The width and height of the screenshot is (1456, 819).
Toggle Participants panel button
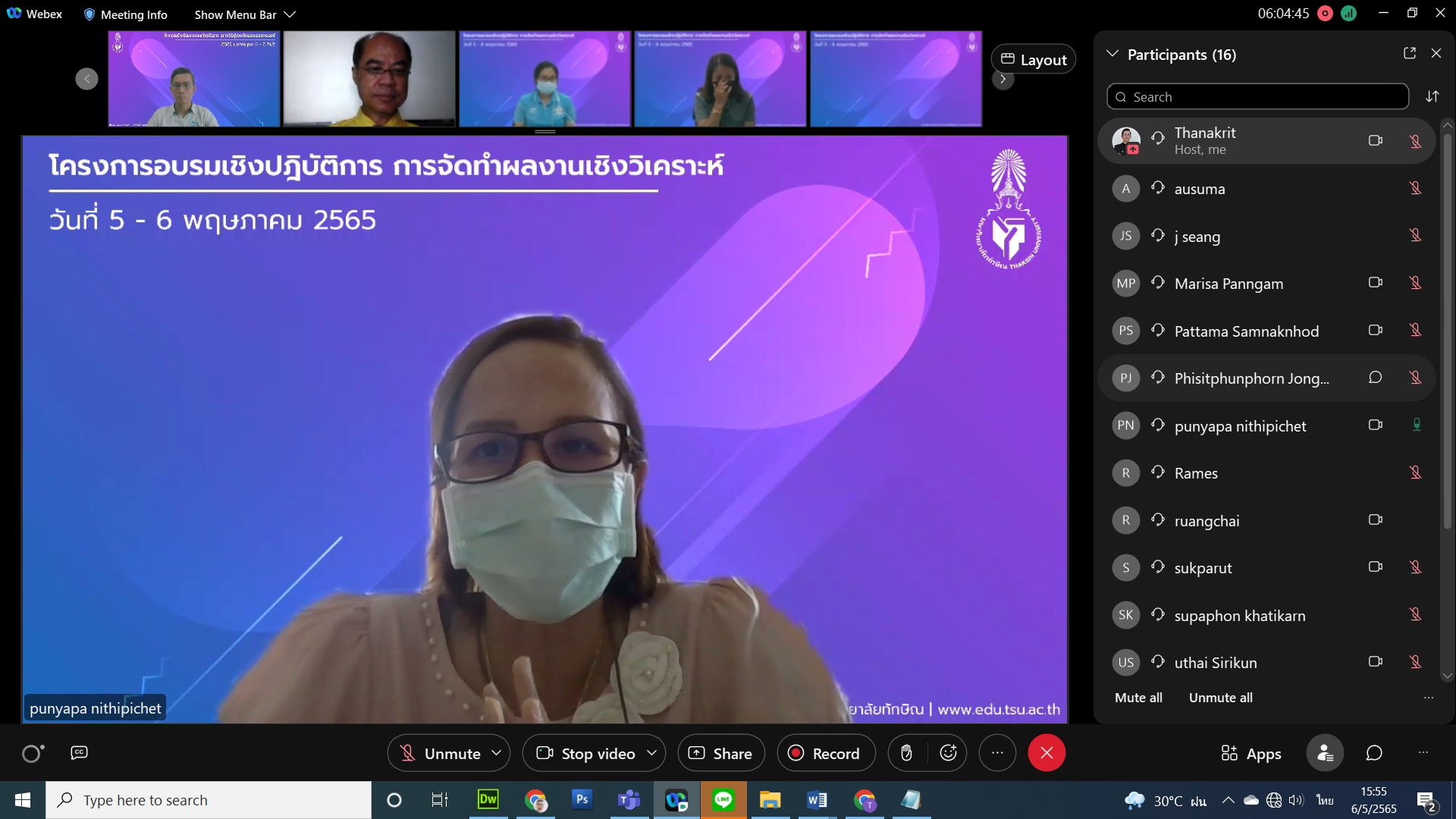click(1325, 753)
